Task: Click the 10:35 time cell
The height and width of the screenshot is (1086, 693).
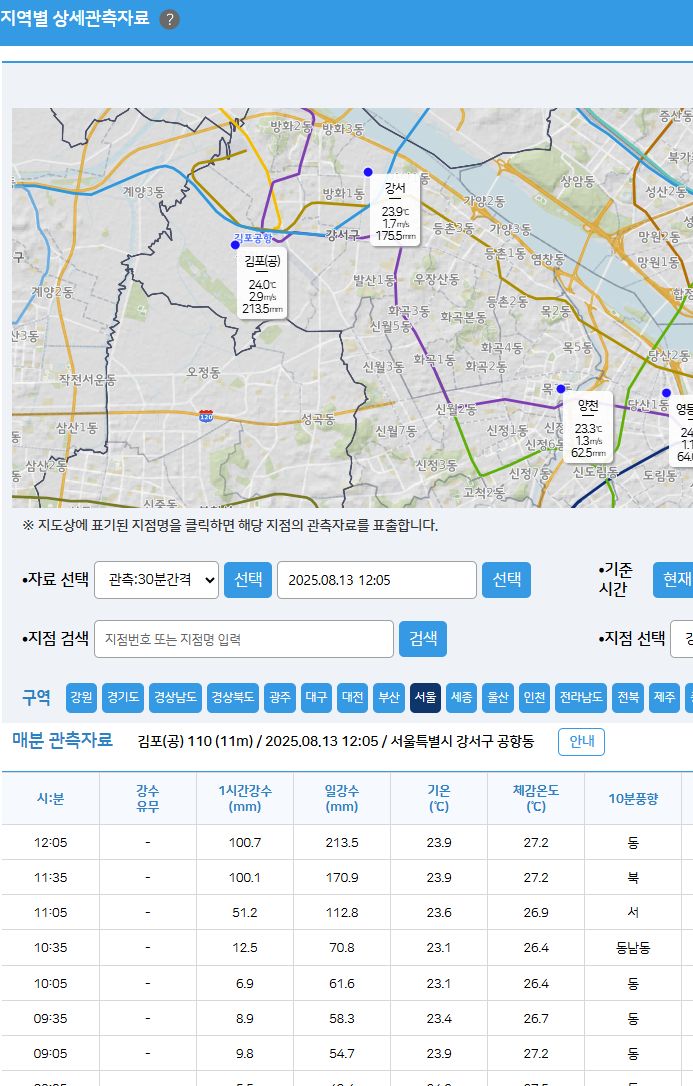Action: pyautogui.click(x=51, y=947)
